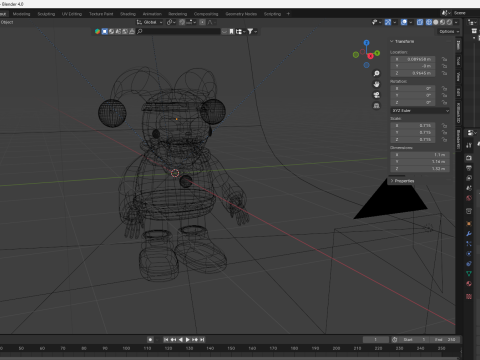Toggle viewport overlays button
Image resolution: width=480 pixels, height=360 pixels.
404,22
